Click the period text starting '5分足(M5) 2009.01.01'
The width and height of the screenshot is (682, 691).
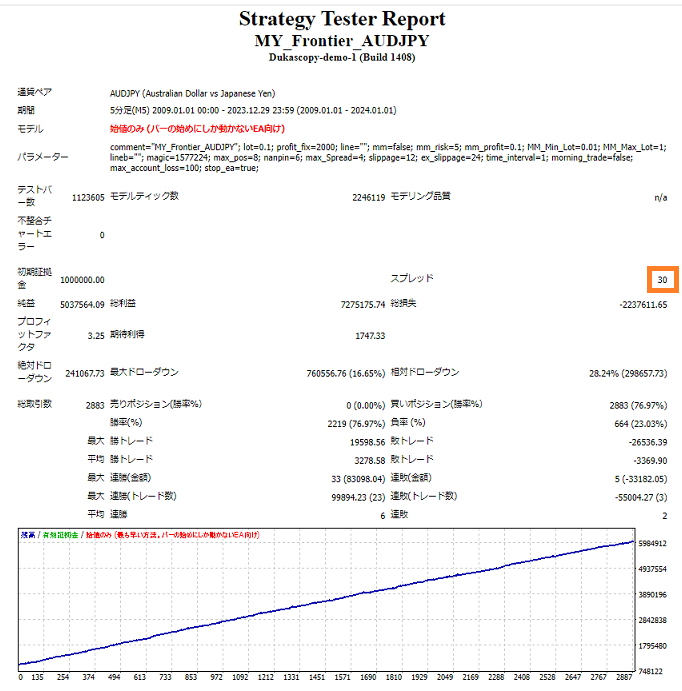click(x=253, y=110)
